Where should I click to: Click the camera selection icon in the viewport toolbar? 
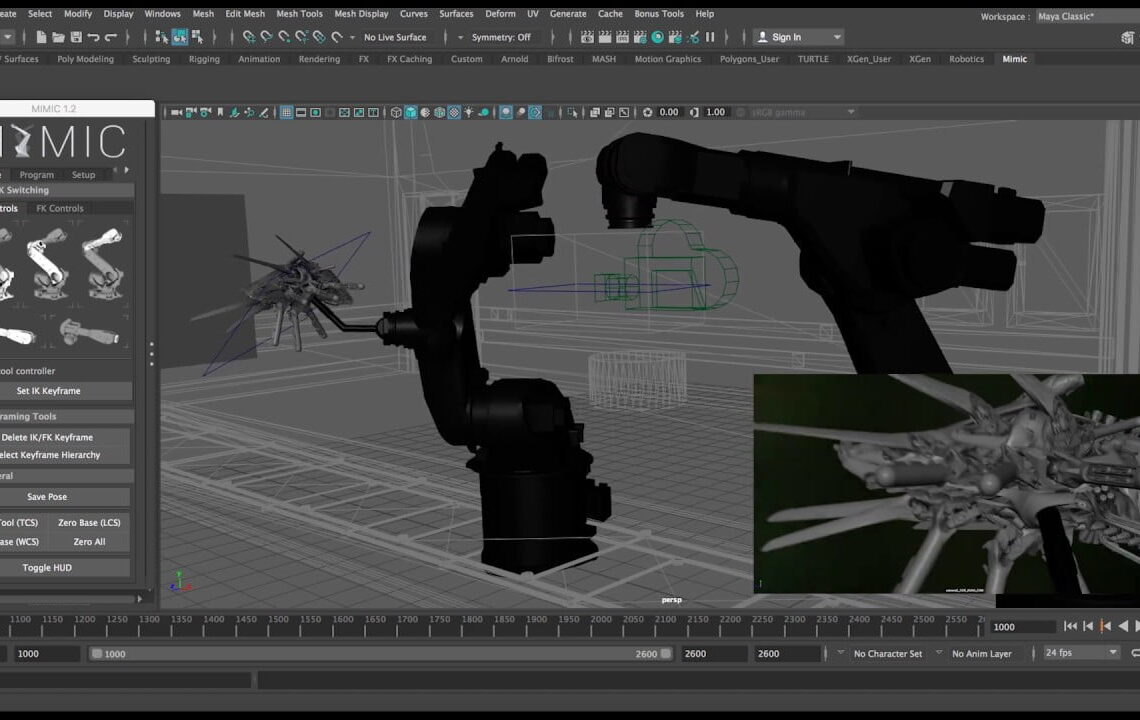tap(174, 112)
